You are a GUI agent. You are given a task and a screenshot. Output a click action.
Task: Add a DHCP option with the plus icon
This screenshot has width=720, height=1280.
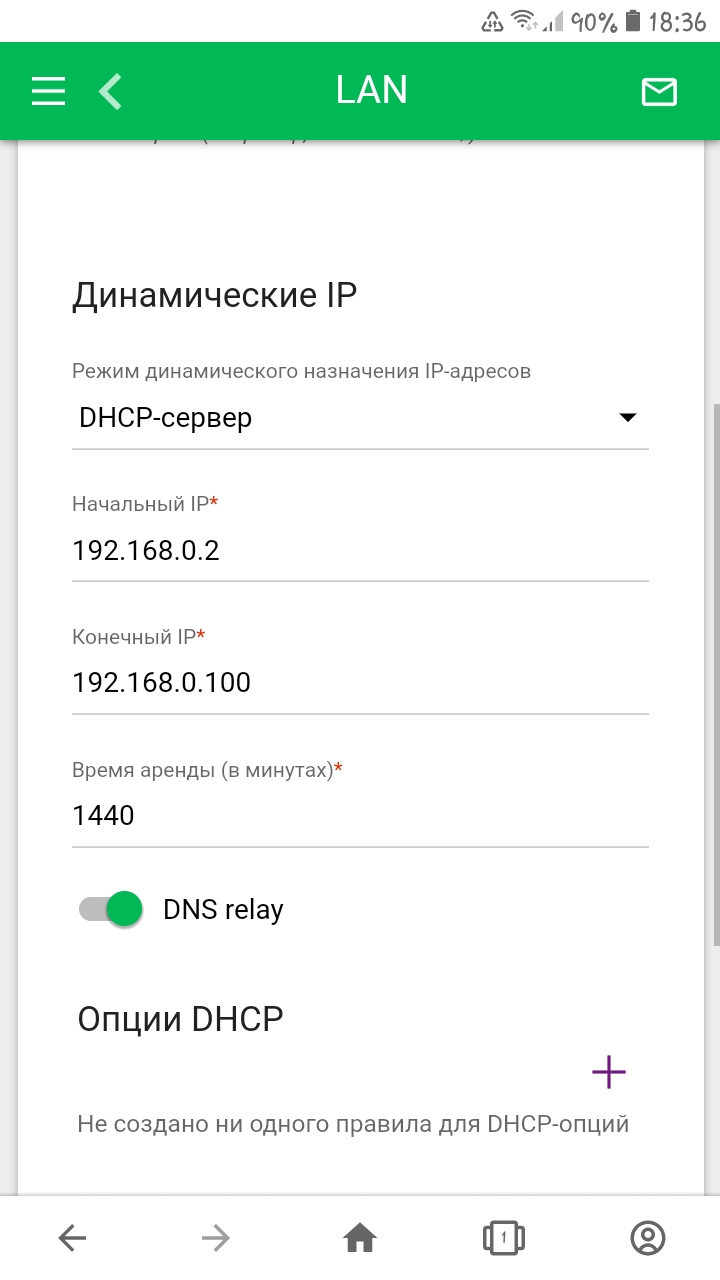608,1073
